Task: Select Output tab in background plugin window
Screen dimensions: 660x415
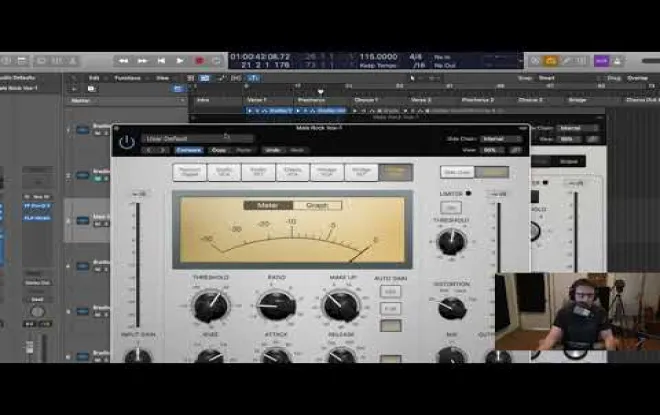Action: tap(568, 161)
